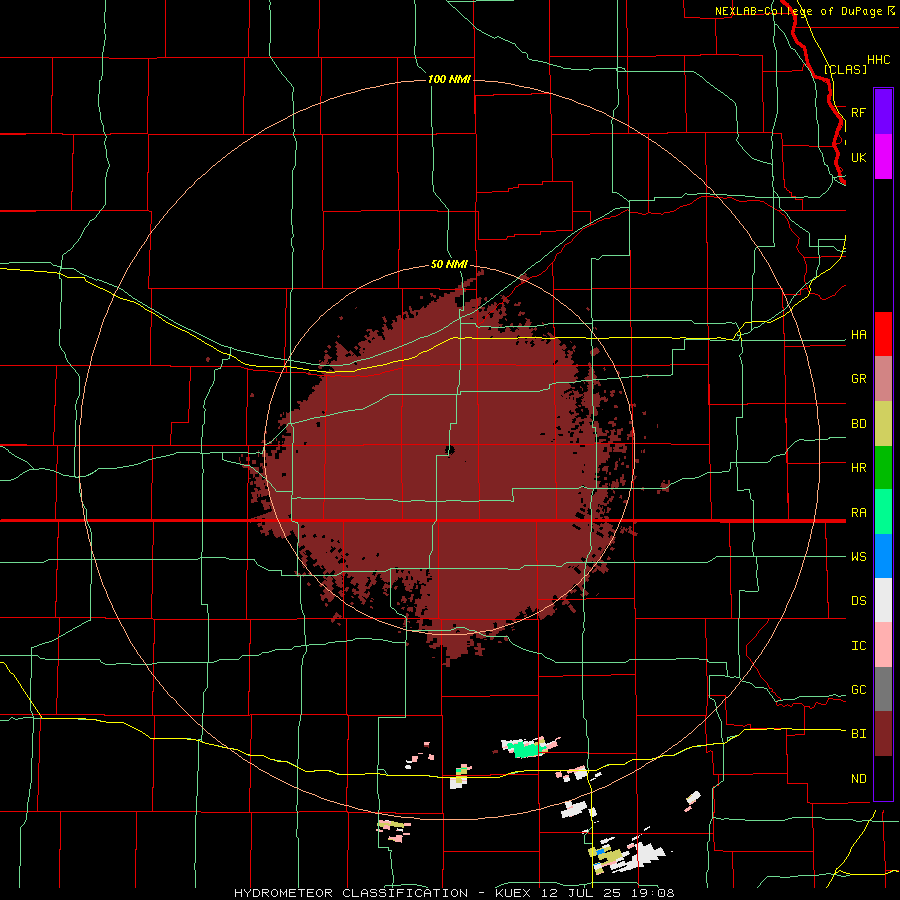The height and width of the screenshot is (900, 900).
Task: Click the UK legend label
Action: click(x=858, y=157)
